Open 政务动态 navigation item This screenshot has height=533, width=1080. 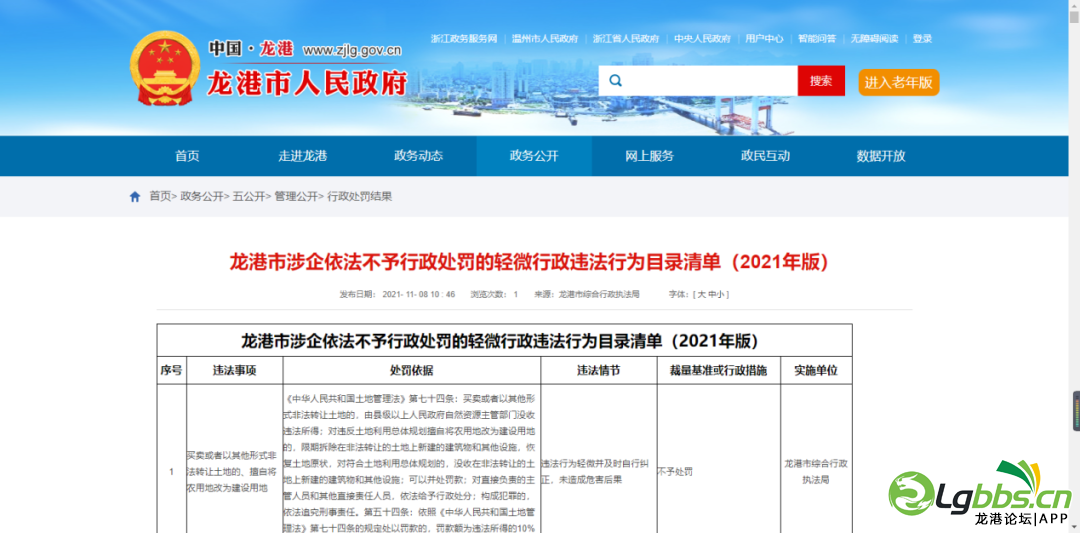pos(419,156)
